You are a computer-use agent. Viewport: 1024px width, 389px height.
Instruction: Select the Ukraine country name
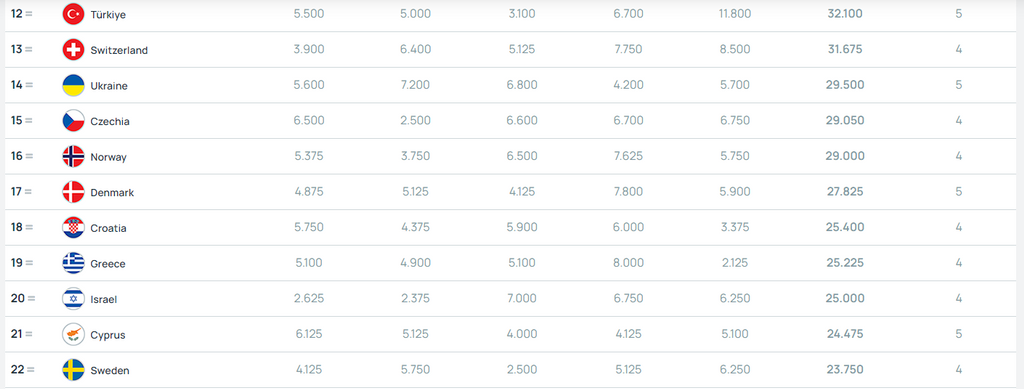tap(109, 86)
